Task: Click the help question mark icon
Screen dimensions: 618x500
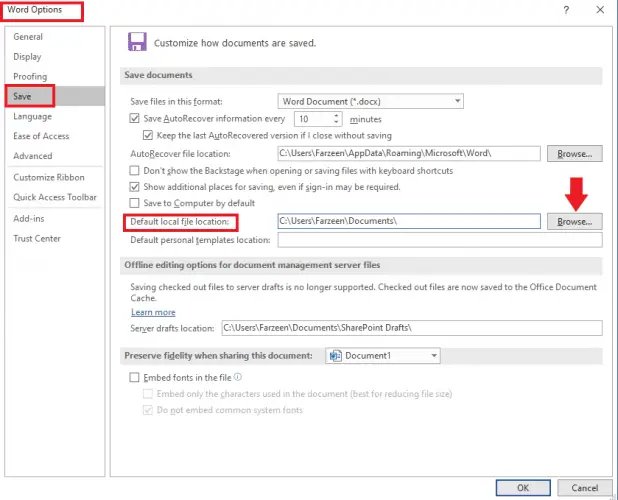Action: click(566, 10)
